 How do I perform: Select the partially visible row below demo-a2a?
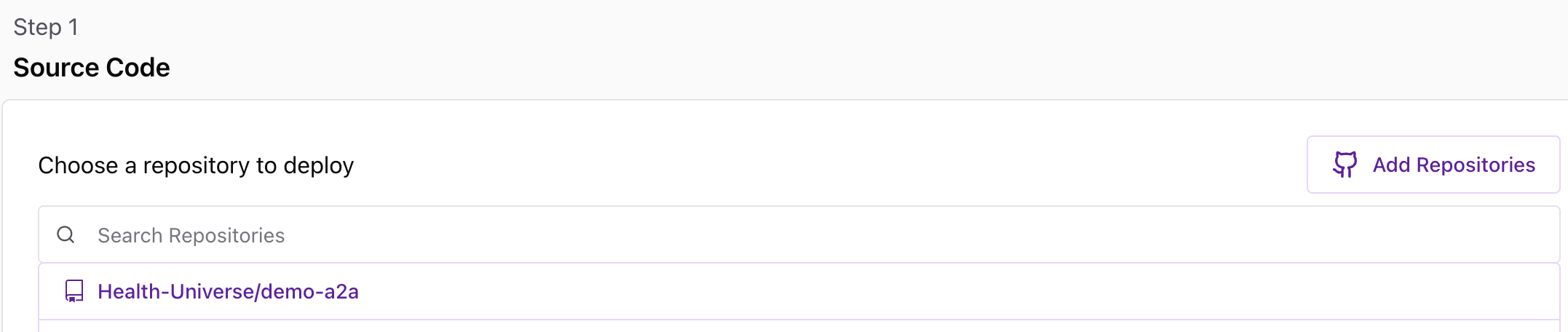tap(799, 326)
